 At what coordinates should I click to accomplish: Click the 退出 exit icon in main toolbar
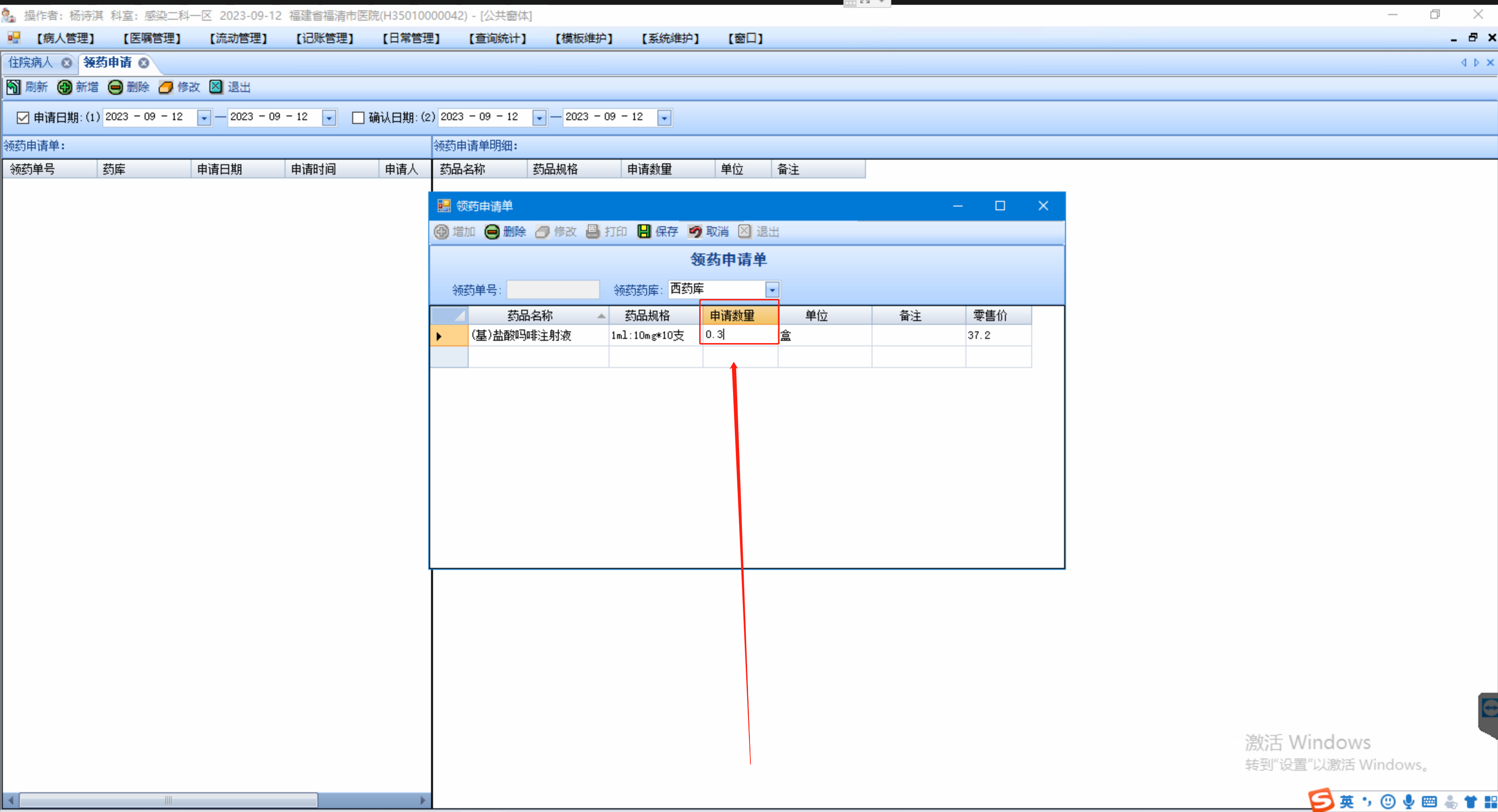(x=216, y=87)
